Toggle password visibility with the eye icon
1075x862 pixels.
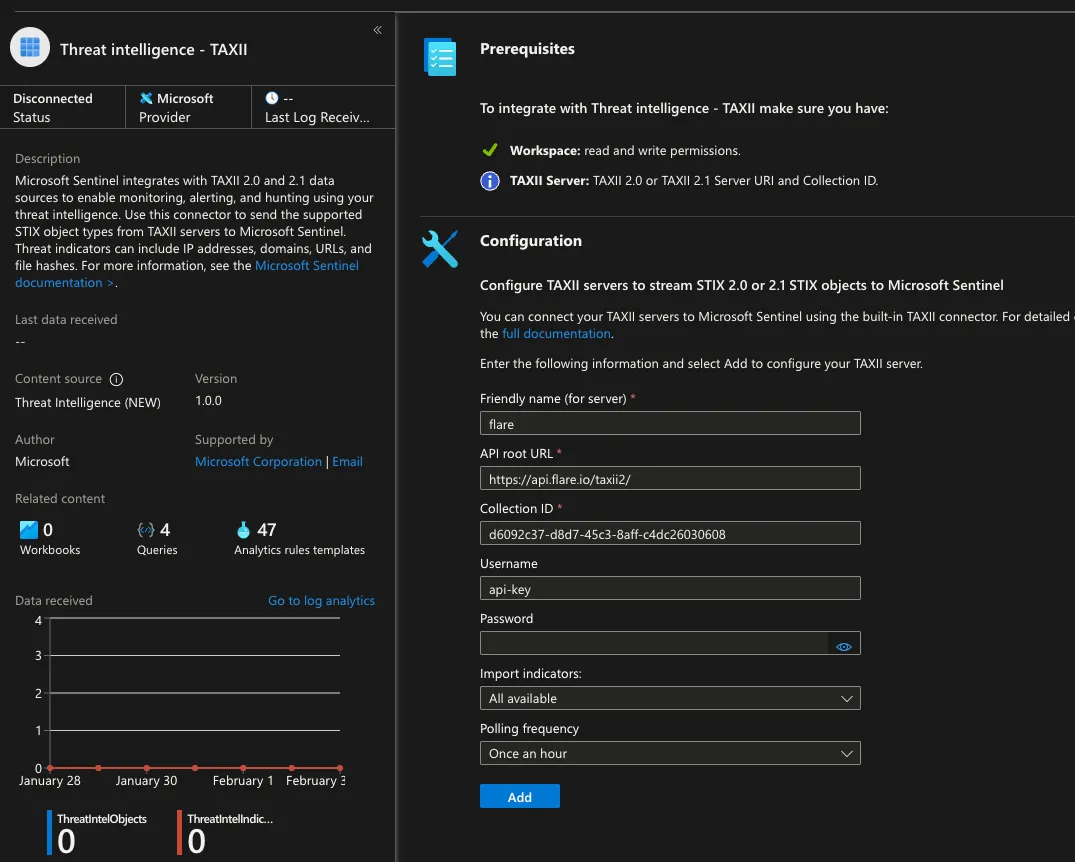coord(844,647)
